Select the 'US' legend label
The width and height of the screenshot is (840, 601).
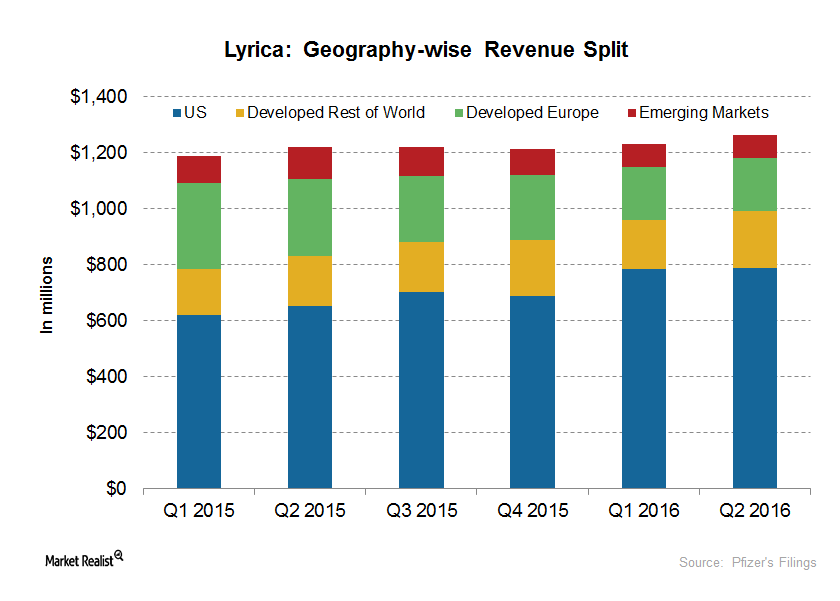pyautogui.click(x=195, y=112)
